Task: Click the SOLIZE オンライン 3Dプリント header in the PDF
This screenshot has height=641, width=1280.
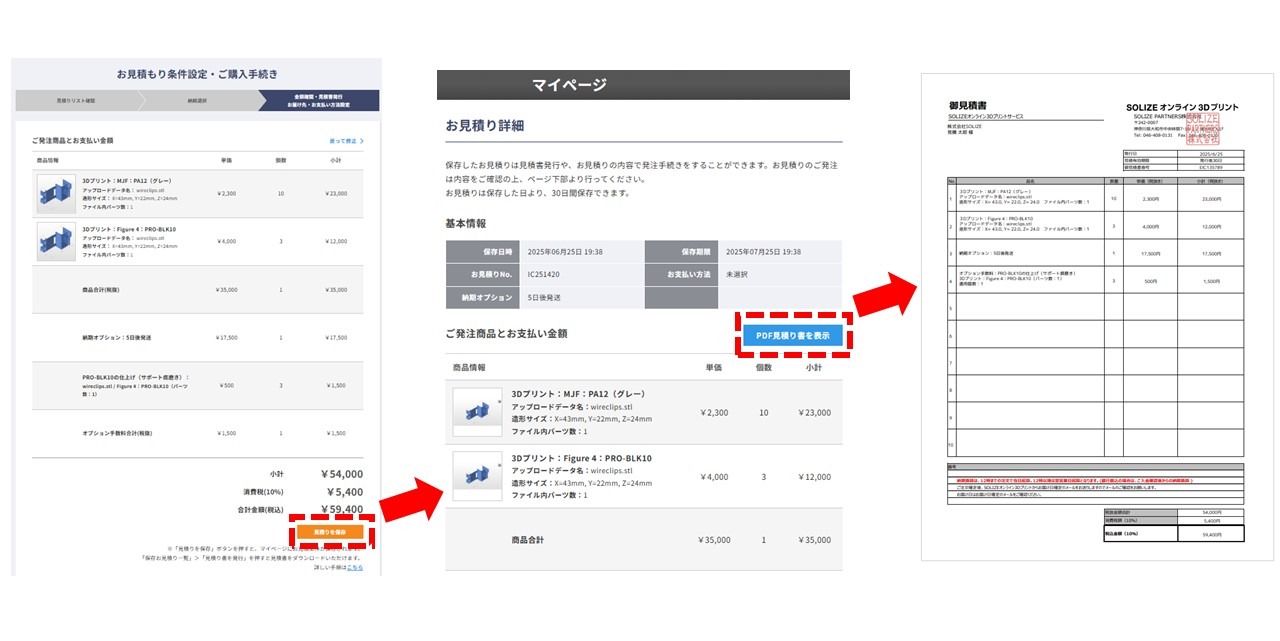Action: tap(1181, 106)
